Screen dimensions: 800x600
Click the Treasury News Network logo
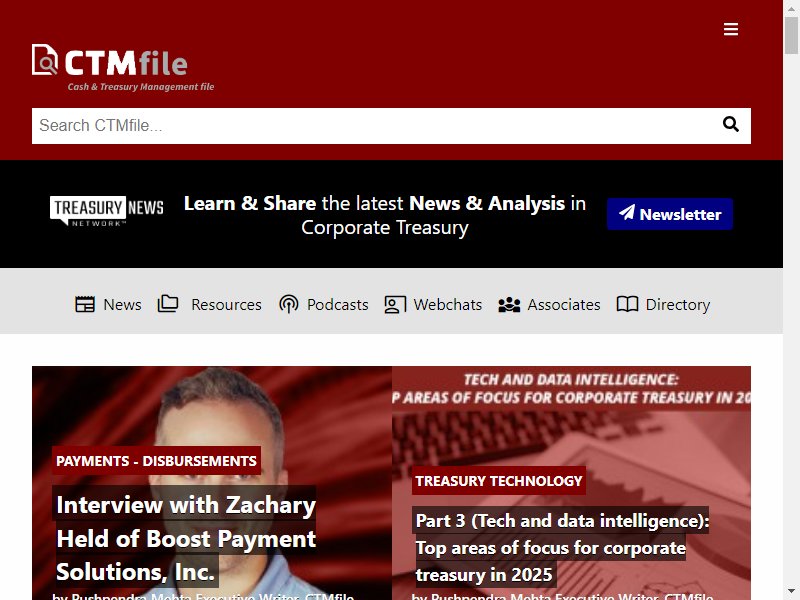(x=107, y=211)
